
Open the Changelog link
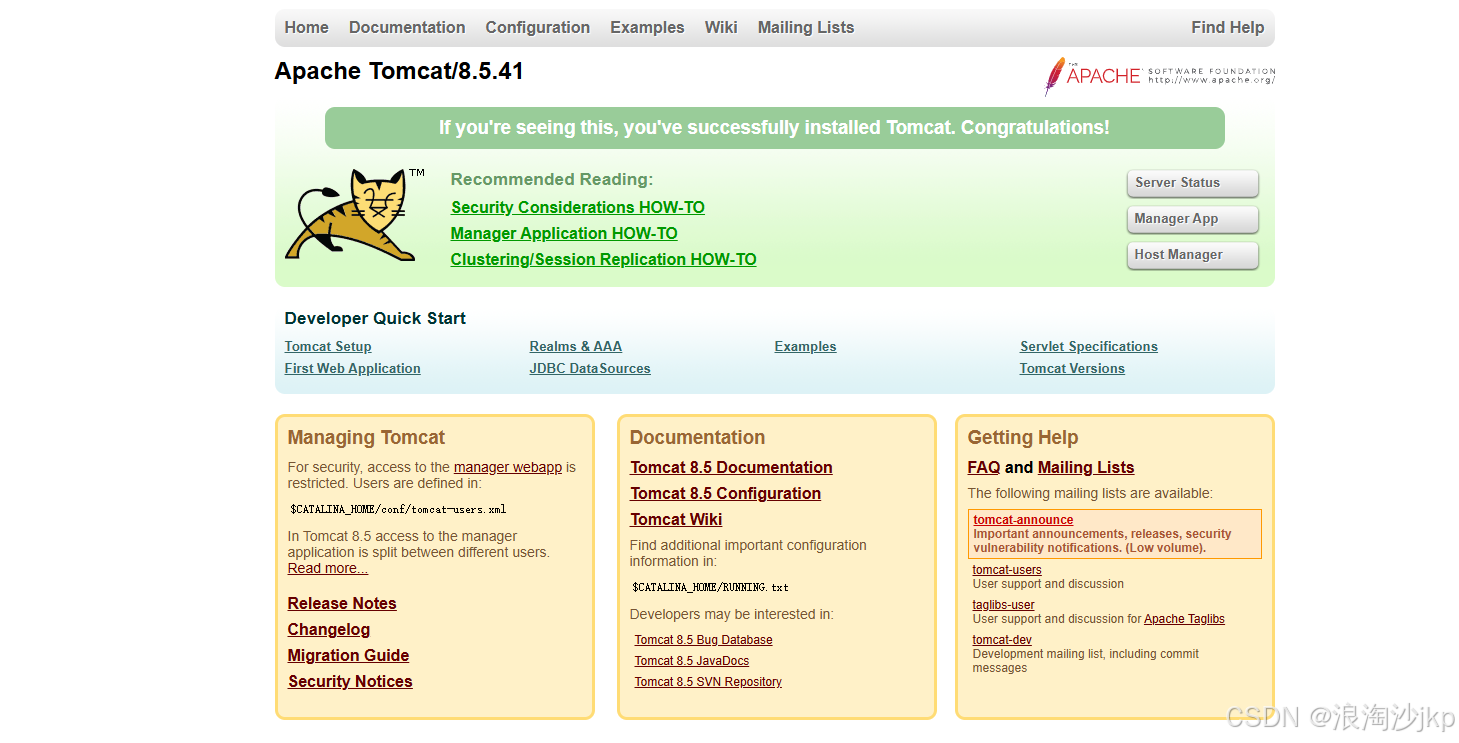tap(329, 630)
